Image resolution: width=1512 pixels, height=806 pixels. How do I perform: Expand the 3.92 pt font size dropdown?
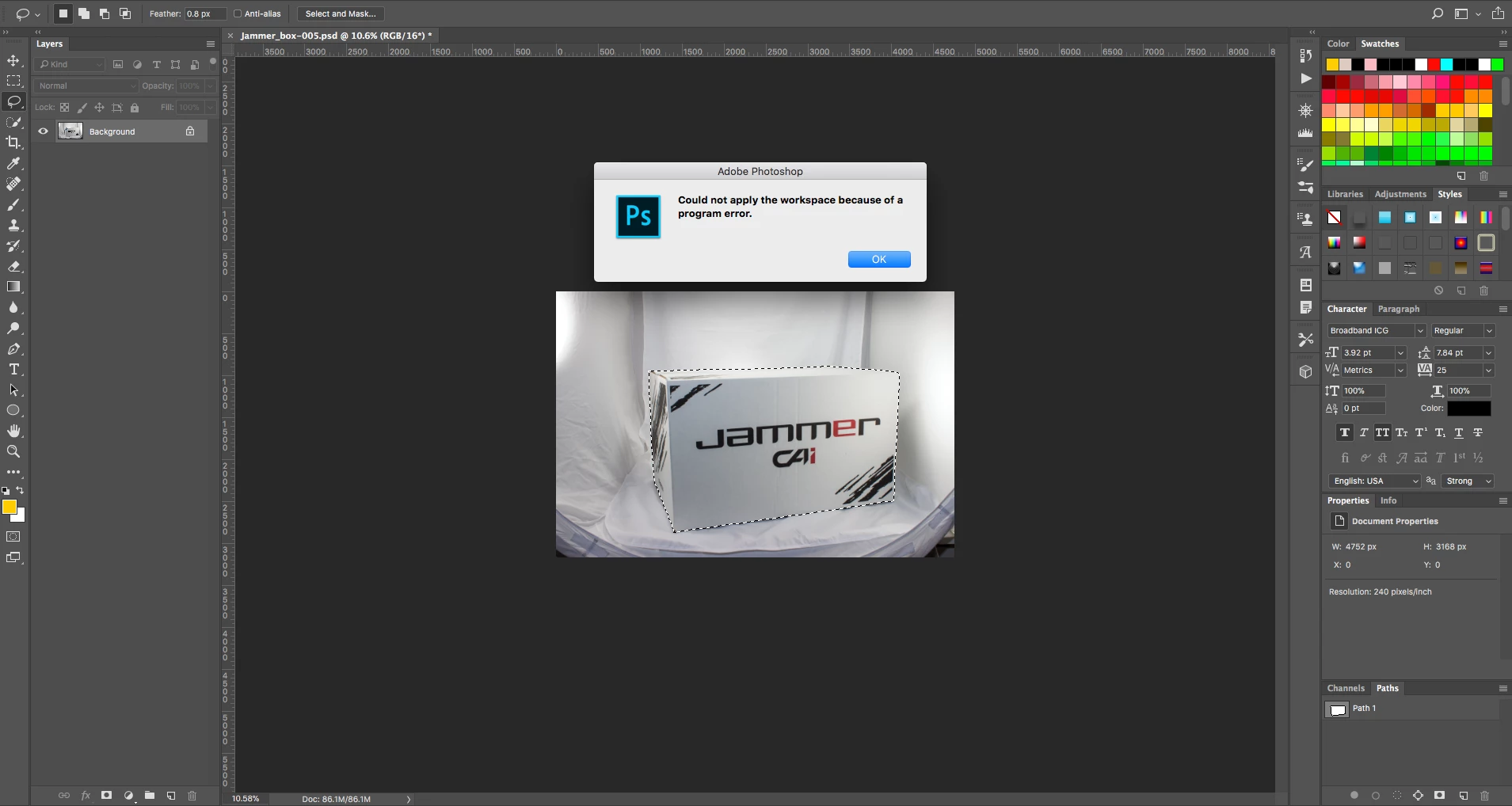pyautogui.click(x=1400, y=353)
